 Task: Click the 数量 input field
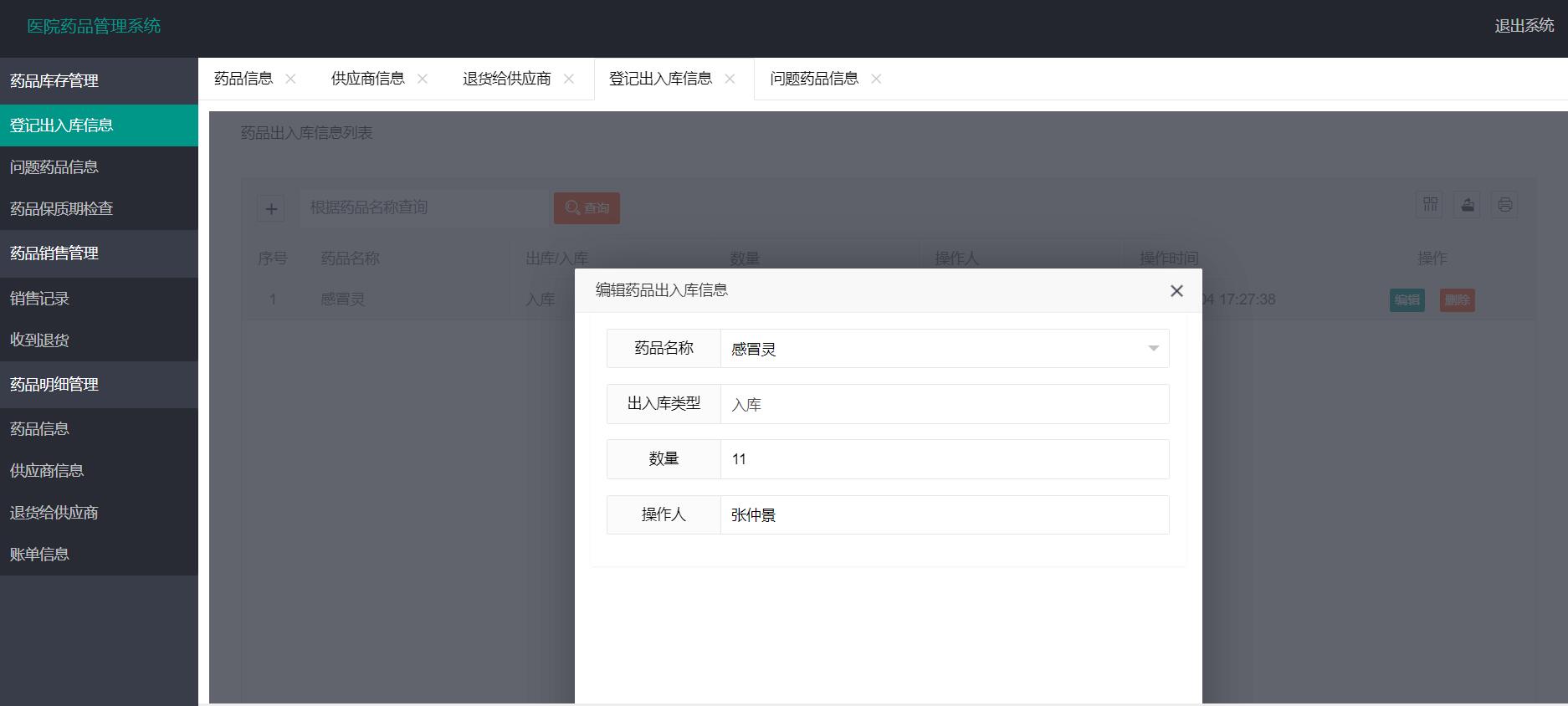[x=945, y=459]
